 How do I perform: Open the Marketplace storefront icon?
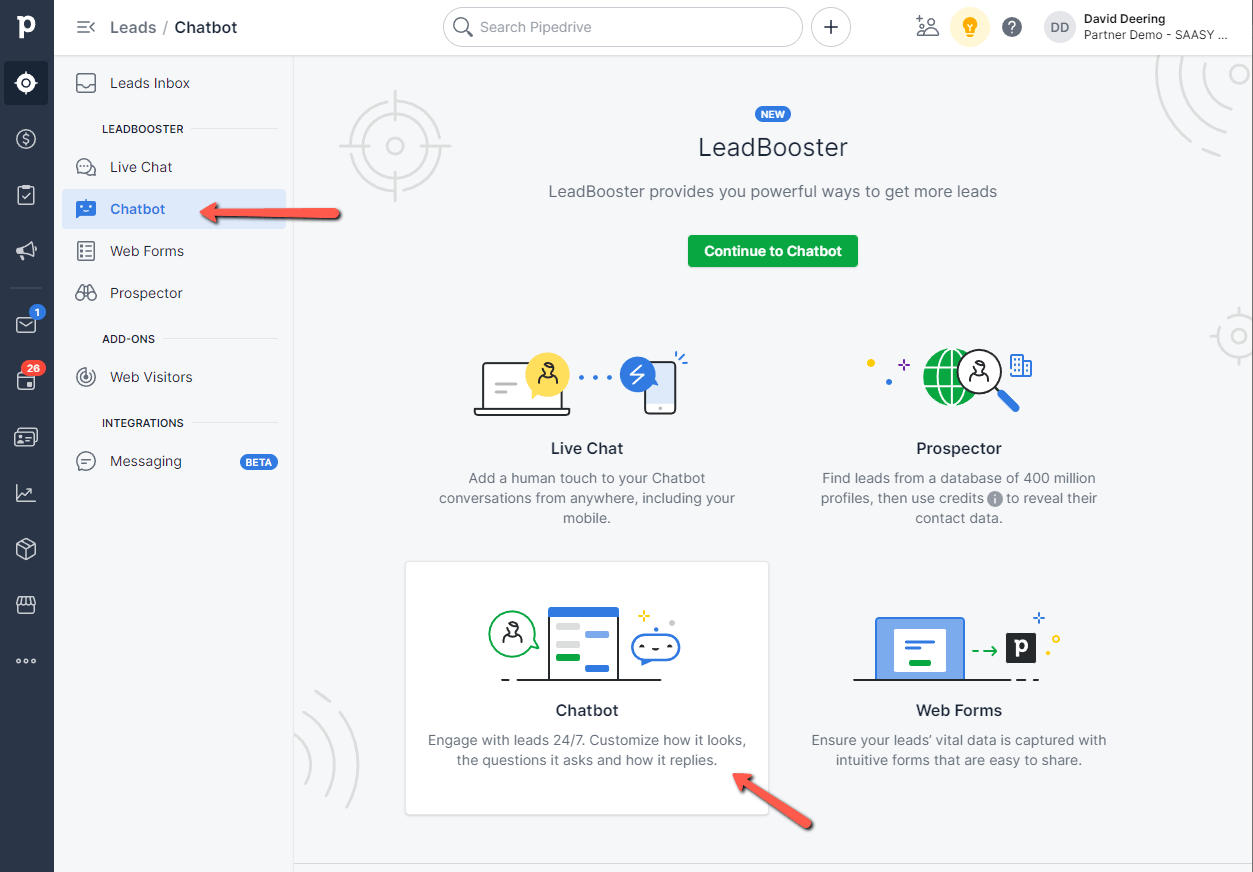[26, 604]
